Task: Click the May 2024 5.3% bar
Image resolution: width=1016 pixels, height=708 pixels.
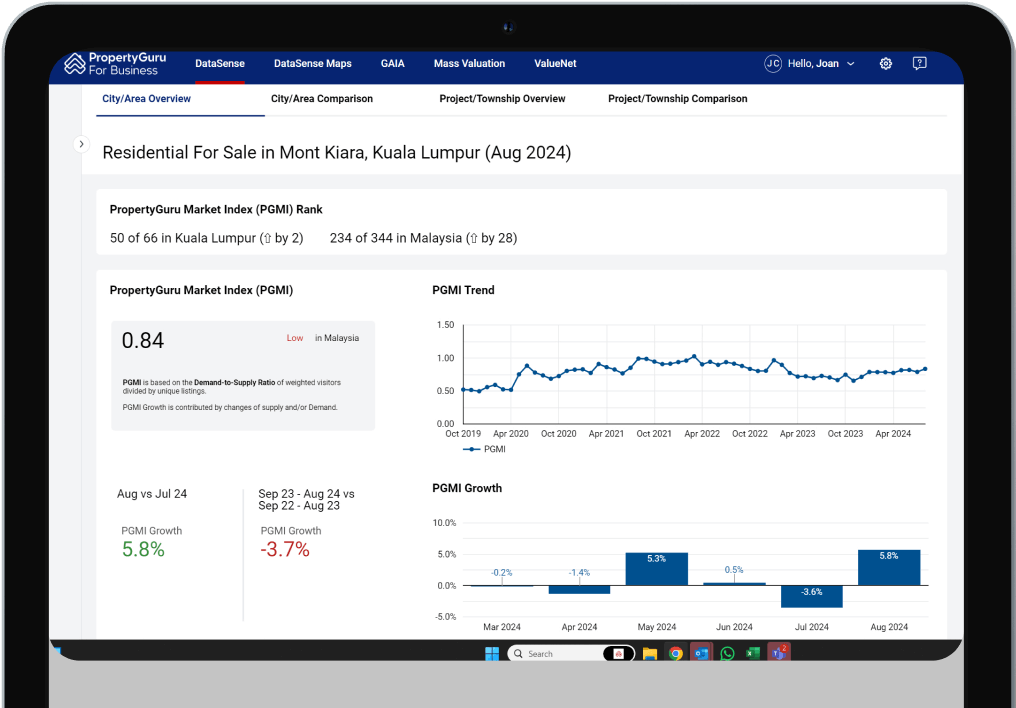Action: pyautogui.click(x=656, y=569)
